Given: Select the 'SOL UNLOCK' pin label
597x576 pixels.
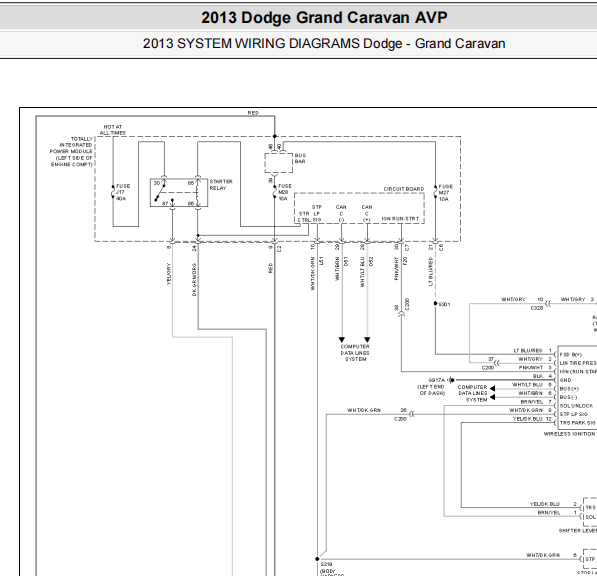Looking at the screenshot, I should 576,406.
